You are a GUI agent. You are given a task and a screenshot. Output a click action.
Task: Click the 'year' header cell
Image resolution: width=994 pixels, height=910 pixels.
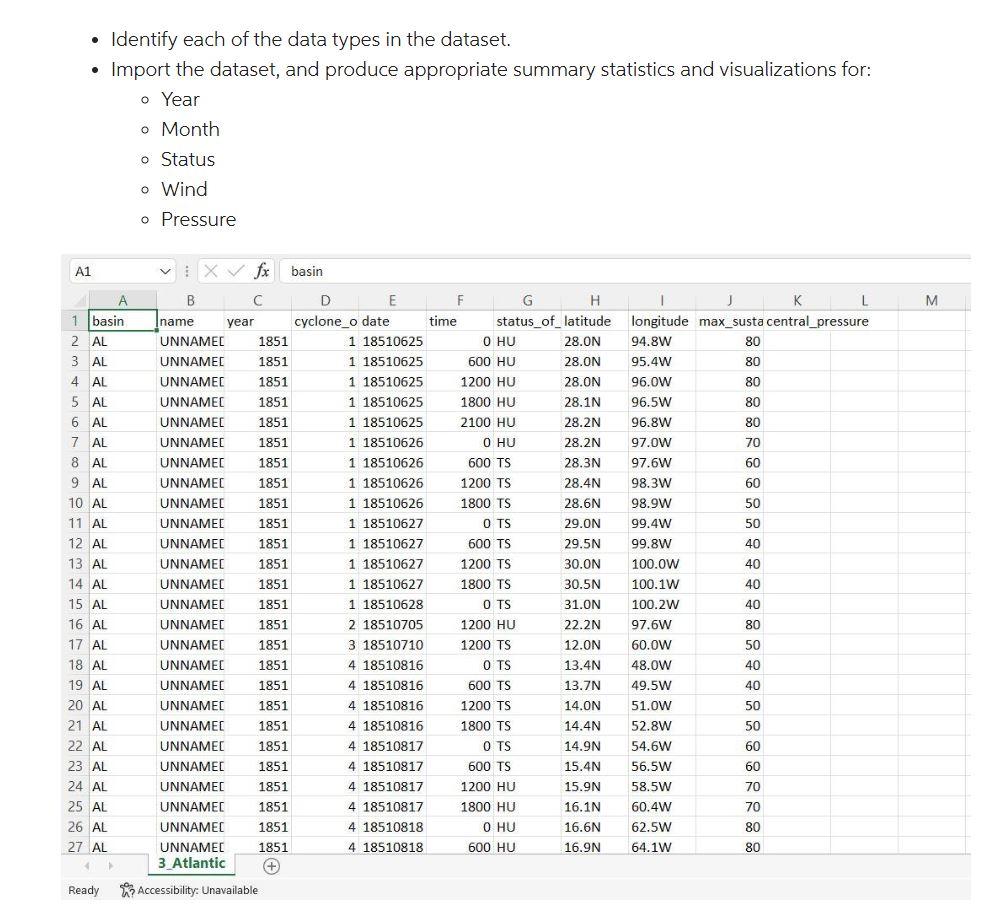click(x=257, y=321)
